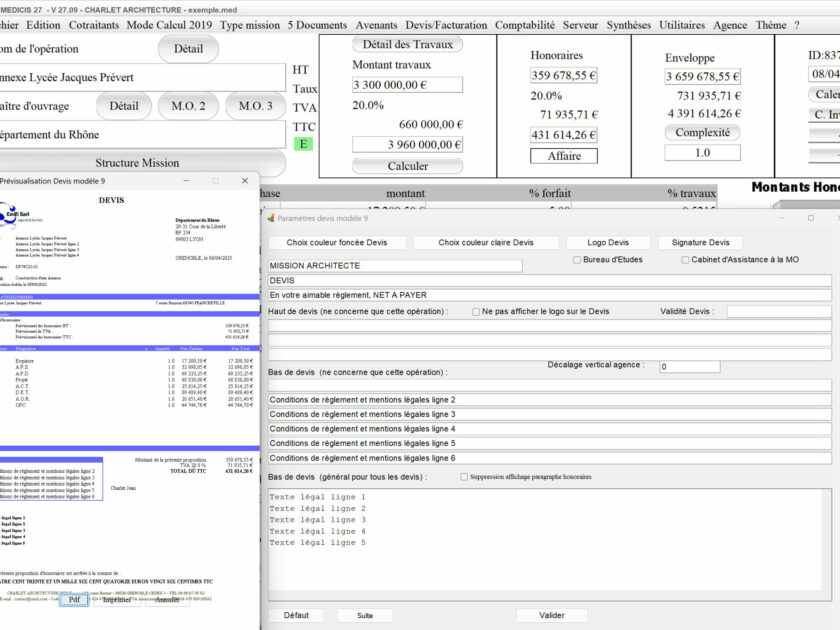The width and height of the screenshot is (840, 630).
Task: Click the Honoraires field 359 678,55 €
Action: tap(564, 76)
